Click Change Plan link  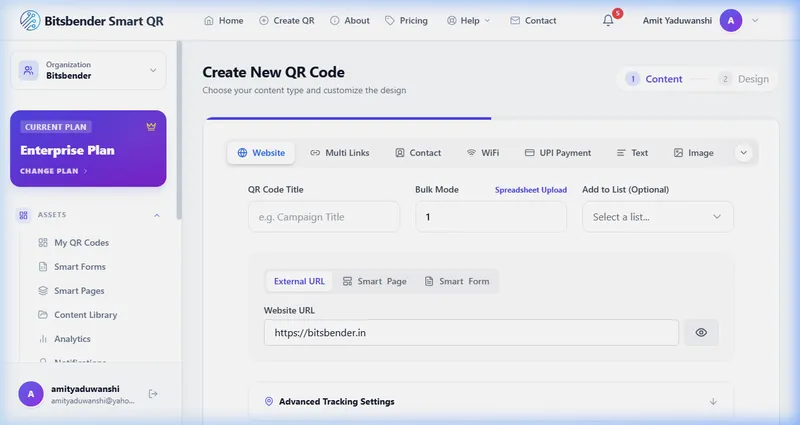click(x=54, y=171)
